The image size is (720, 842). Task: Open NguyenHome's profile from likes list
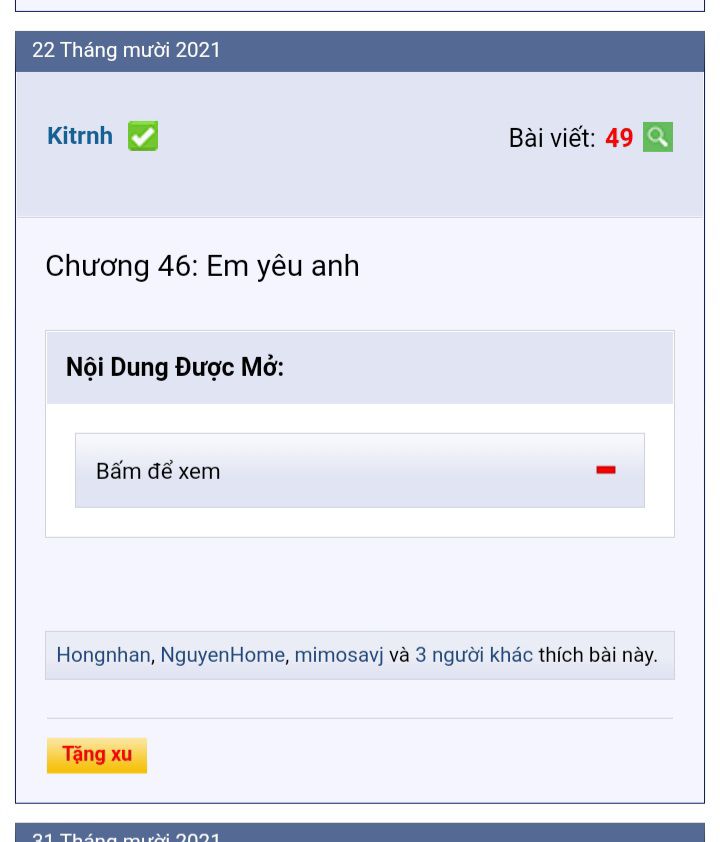(222, 655)
